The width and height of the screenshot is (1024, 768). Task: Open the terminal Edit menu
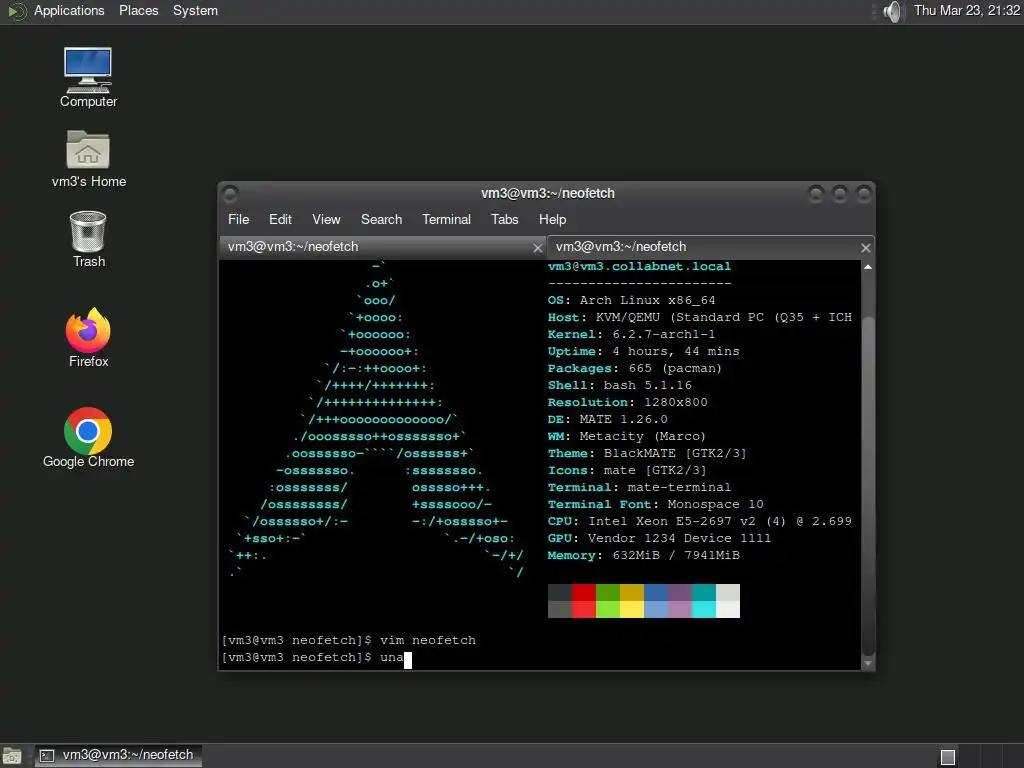pos(280,219)
